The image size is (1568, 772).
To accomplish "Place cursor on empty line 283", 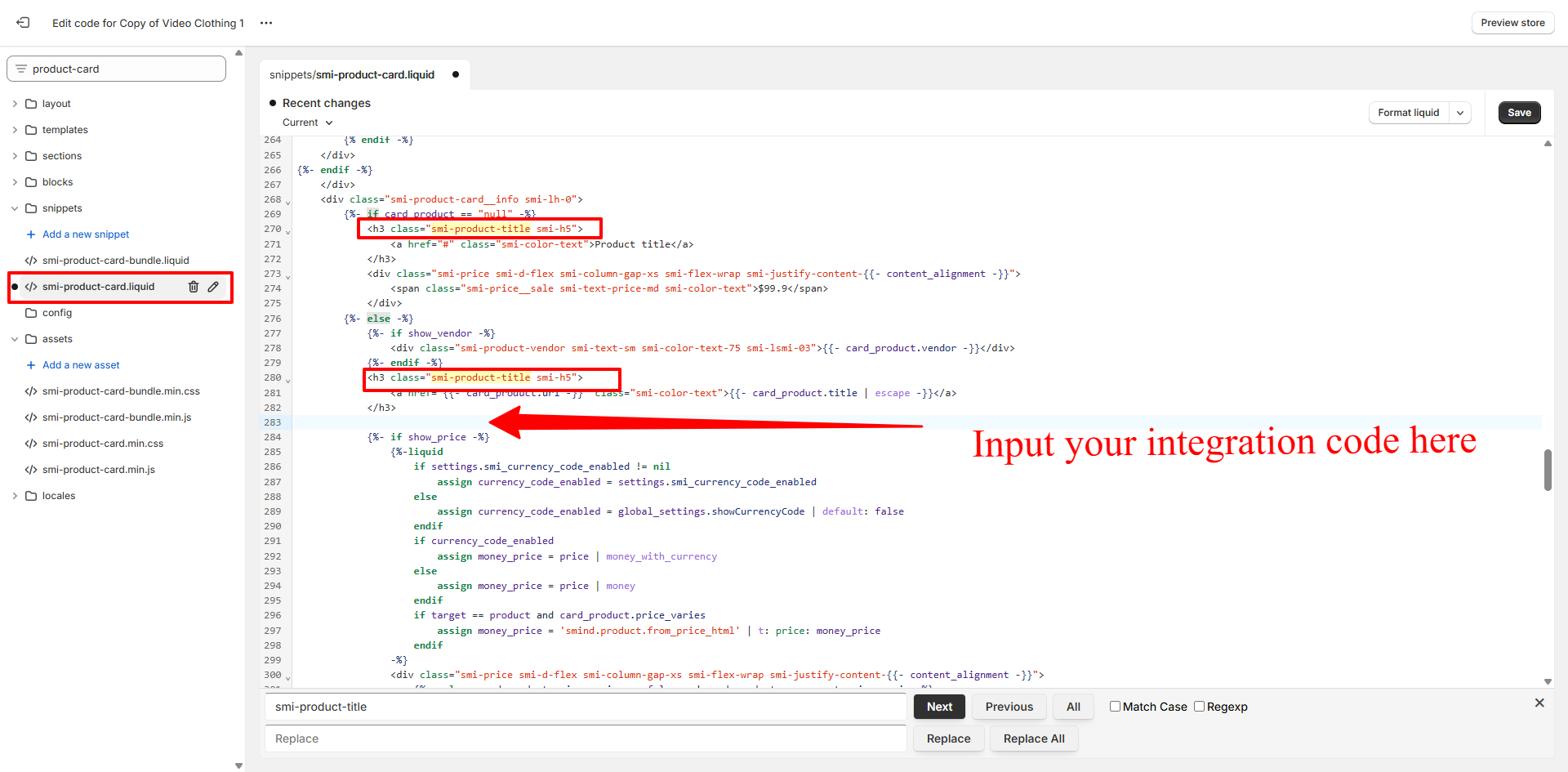I will 916,422.
